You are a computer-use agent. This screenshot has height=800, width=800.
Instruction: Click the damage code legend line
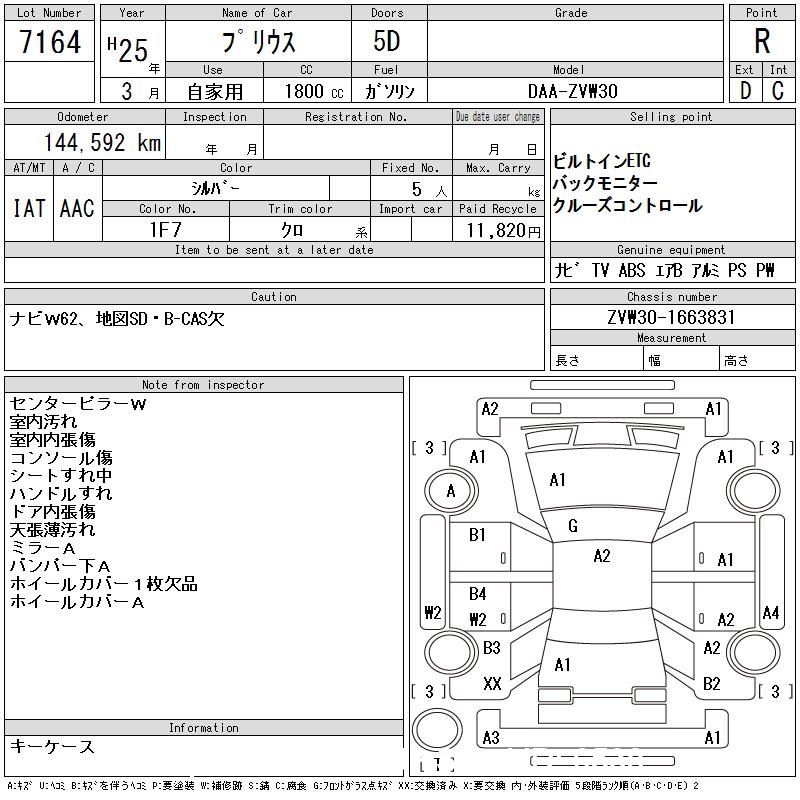[353, 785]
